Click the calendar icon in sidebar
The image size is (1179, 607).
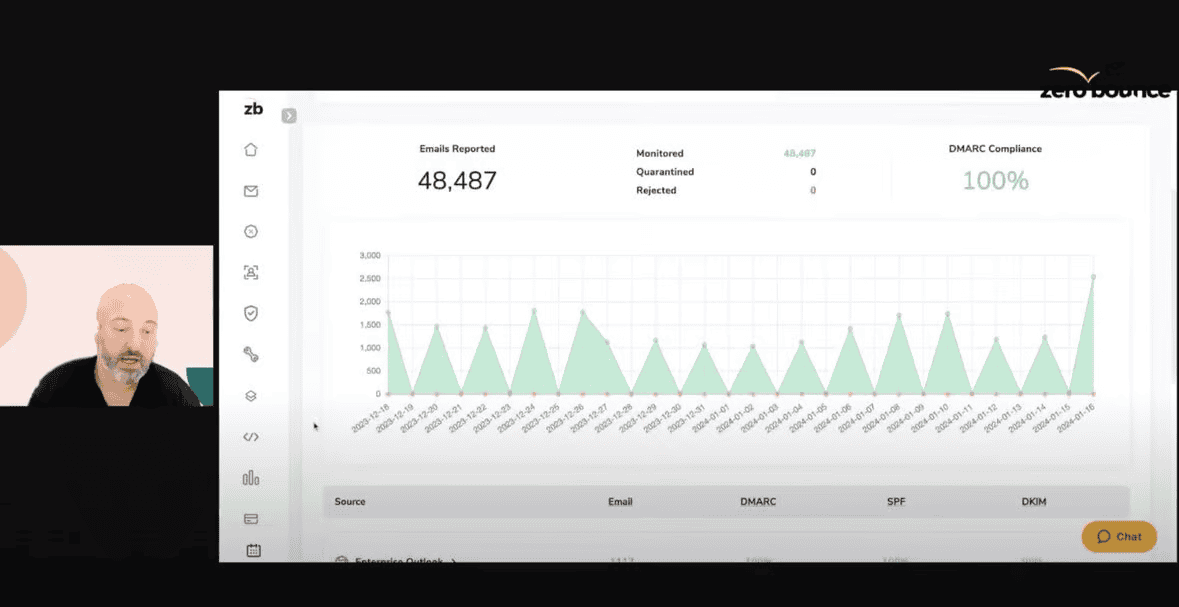click(x=253, y=550)
